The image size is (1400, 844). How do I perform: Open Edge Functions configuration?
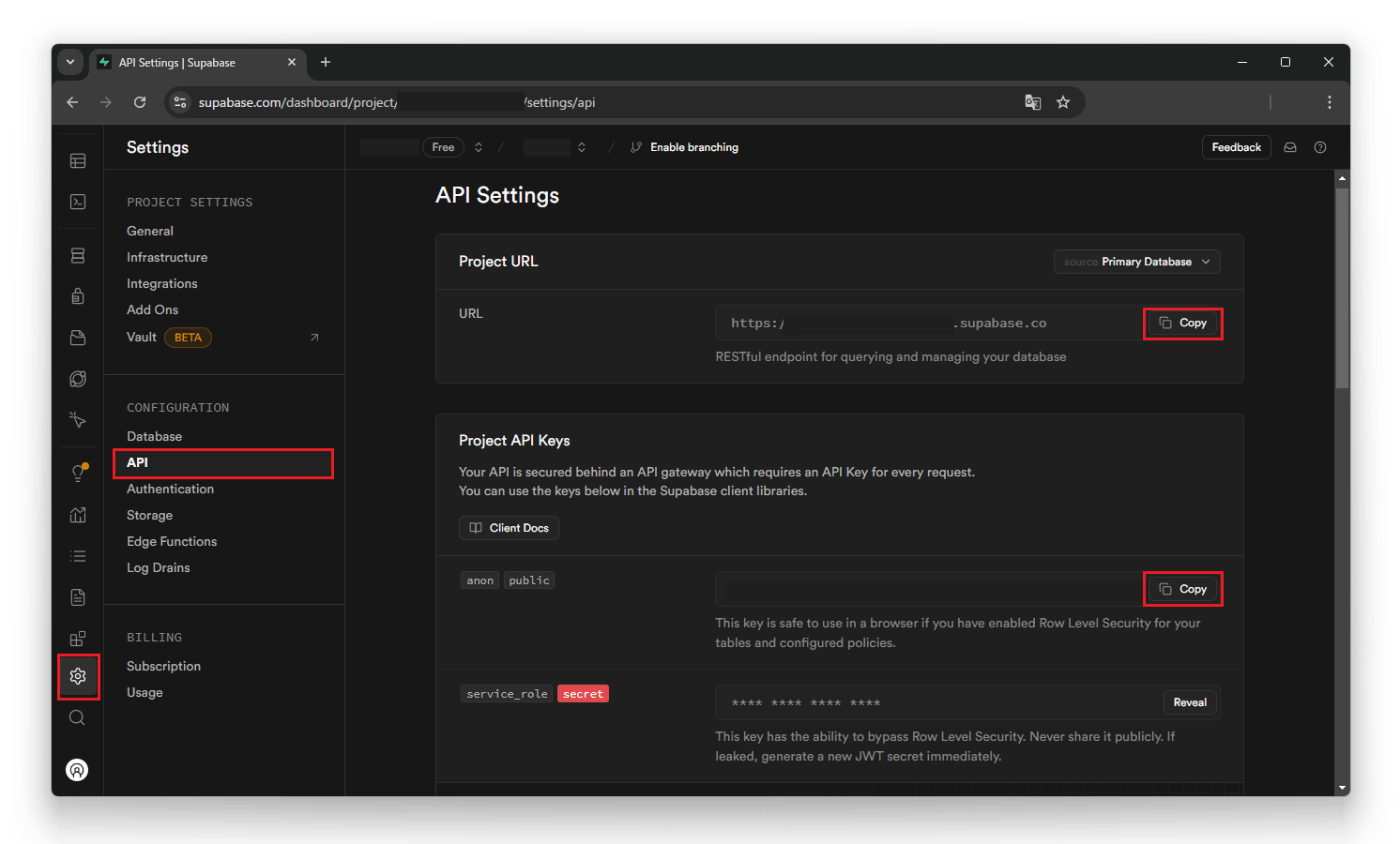point(172,541)
